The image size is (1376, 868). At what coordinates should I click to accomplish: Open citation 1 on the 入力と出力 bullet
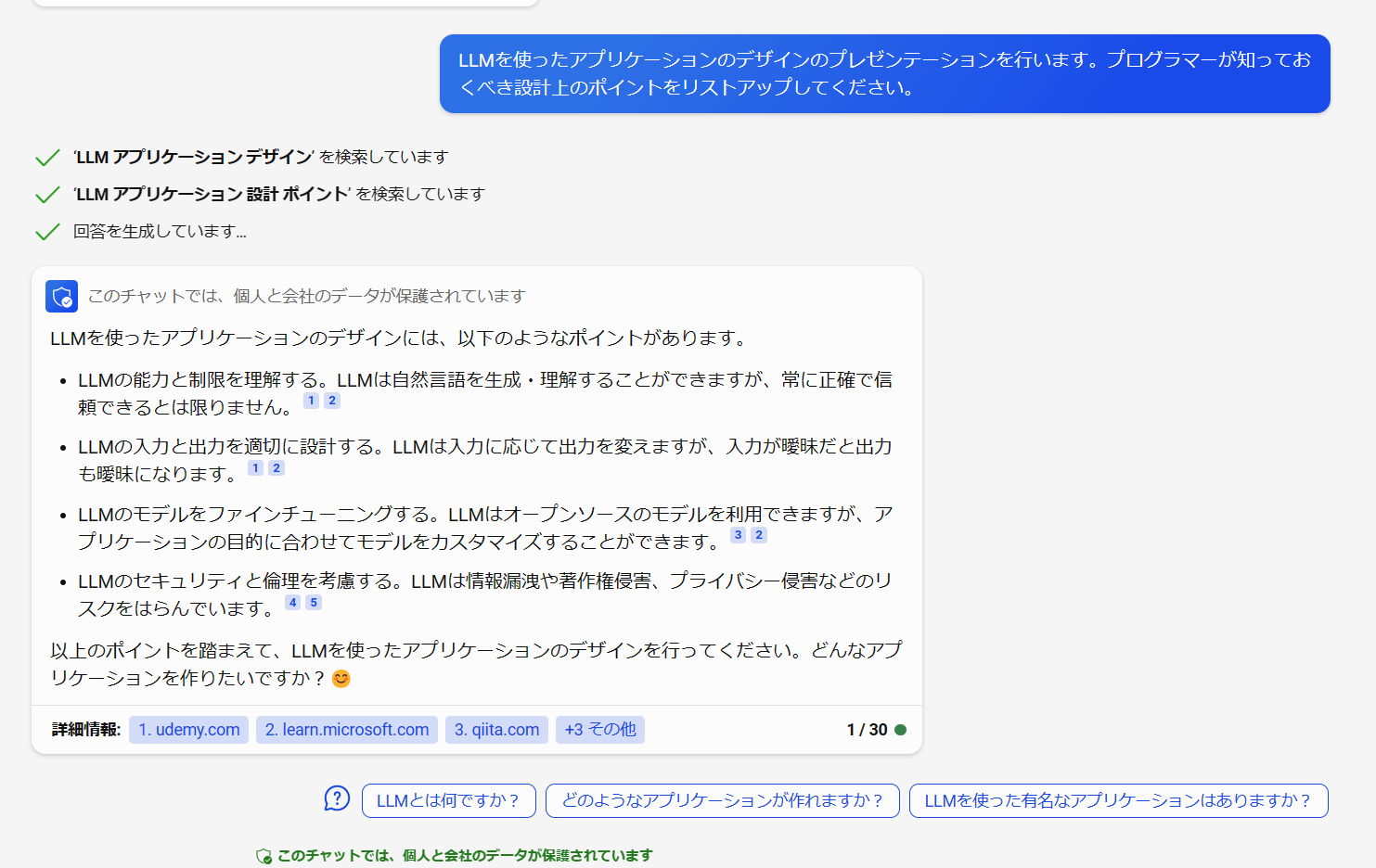click(x=256, y=468)
